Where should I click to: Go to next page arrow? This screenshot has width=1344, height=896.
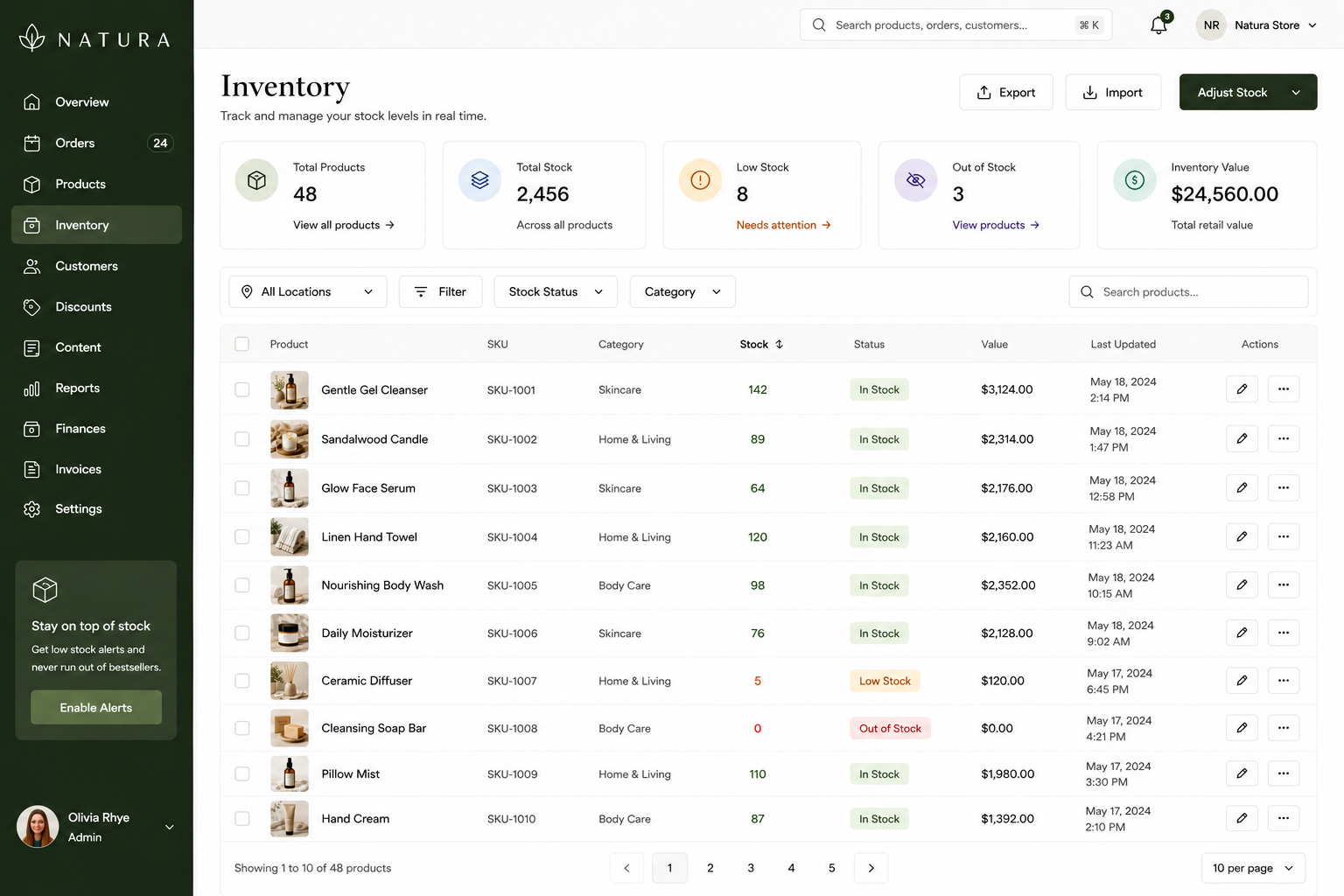[x=871, y=868]
